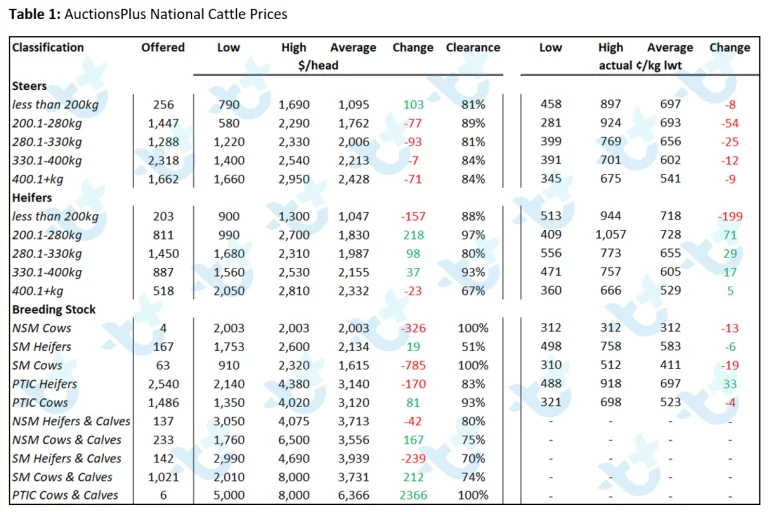The width and height of the screenshot is (768, 512).
Task: Click the '1,021' offered cell
Action: click(x=163, y=477)
